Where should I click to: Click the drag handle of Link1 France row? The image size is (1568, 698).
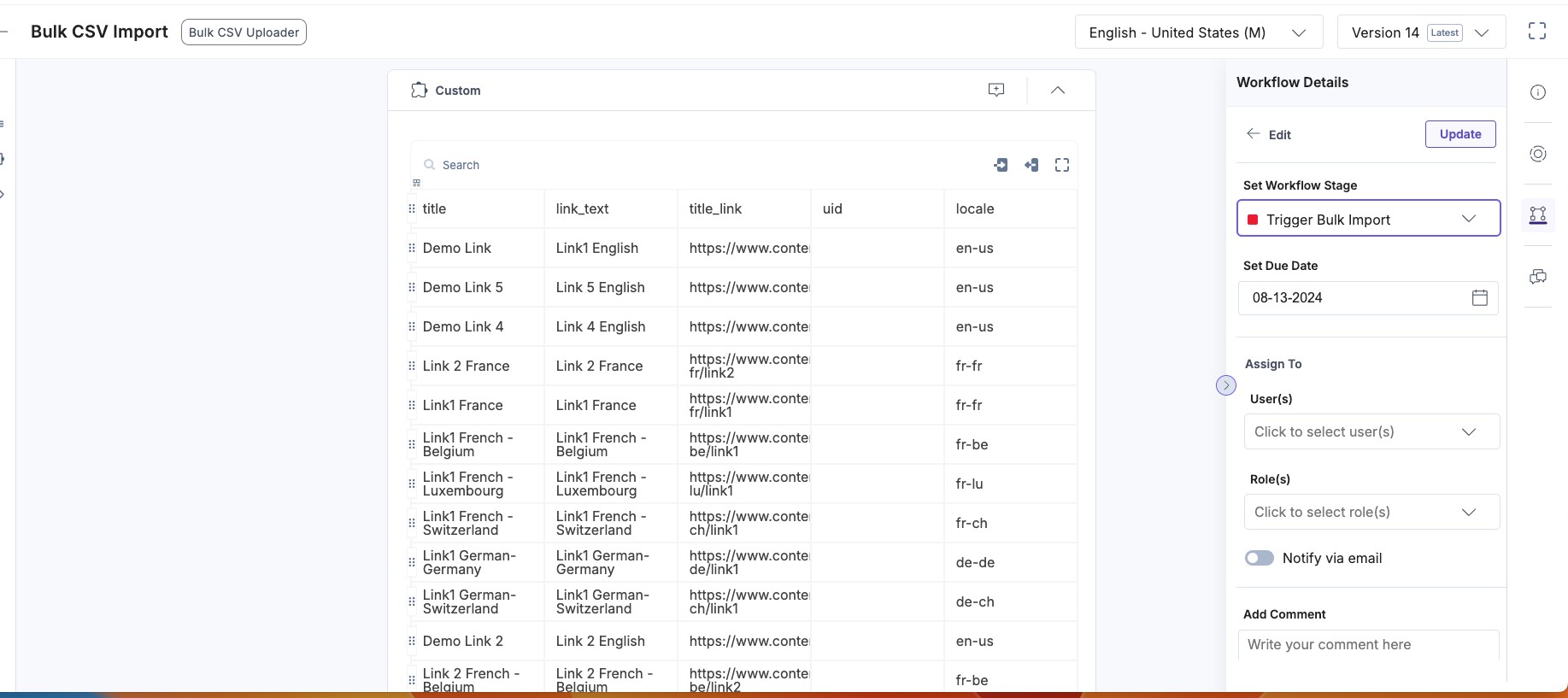[412, 405]
